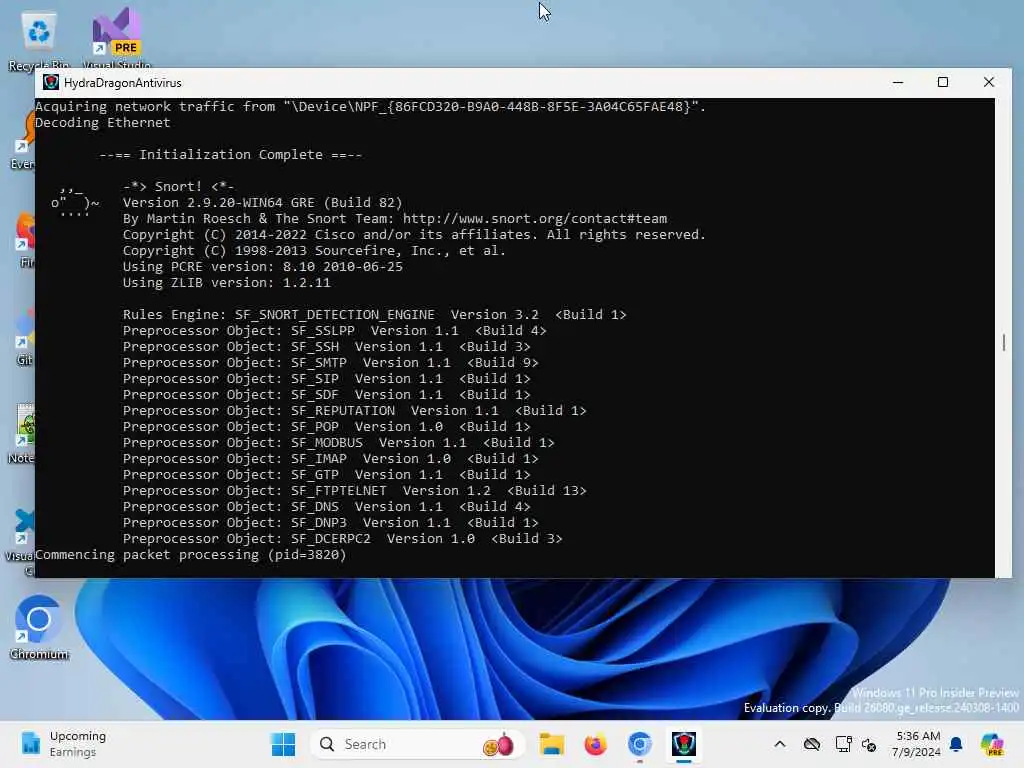Click the SF_SMTP preprocessor line
The height and width of the screenshot is (768, 1024).
click(331, 362)
